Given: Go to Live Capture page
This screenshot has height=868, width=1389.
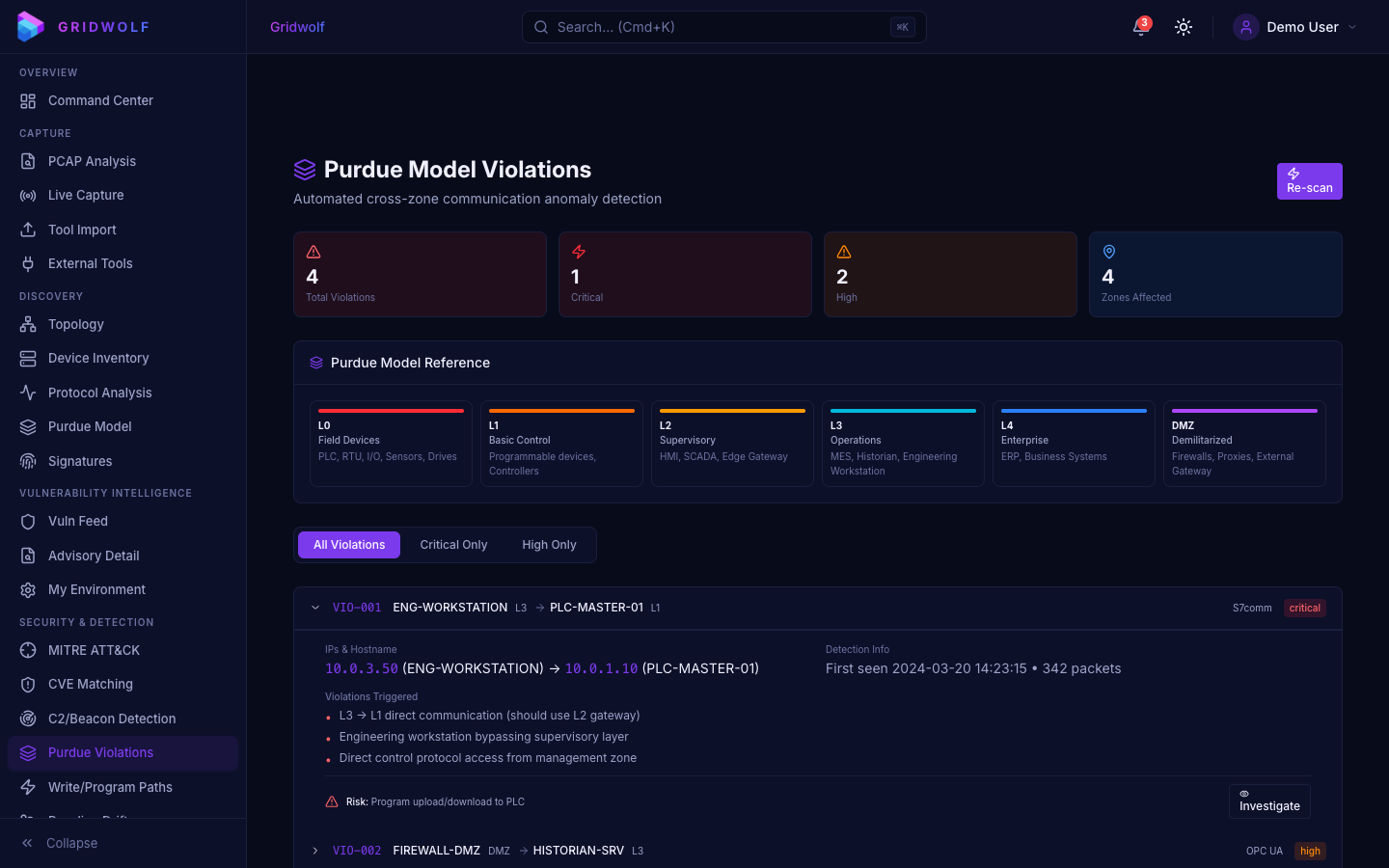Looking at the screenshot, I should click(86, 195).
